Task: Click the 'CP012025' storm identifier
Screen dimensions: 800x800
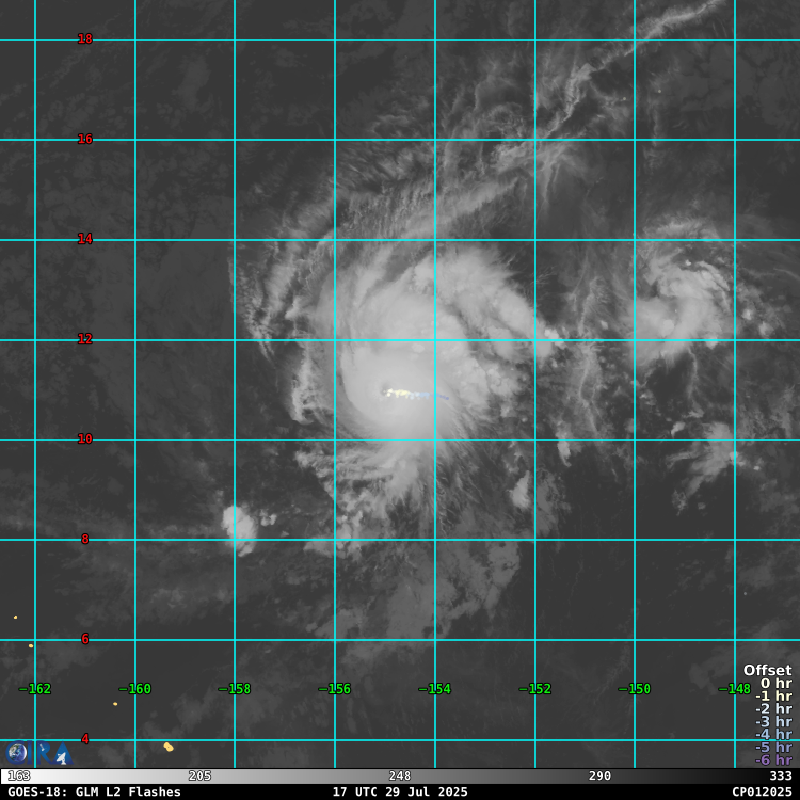Action: [x=761, y=792]
